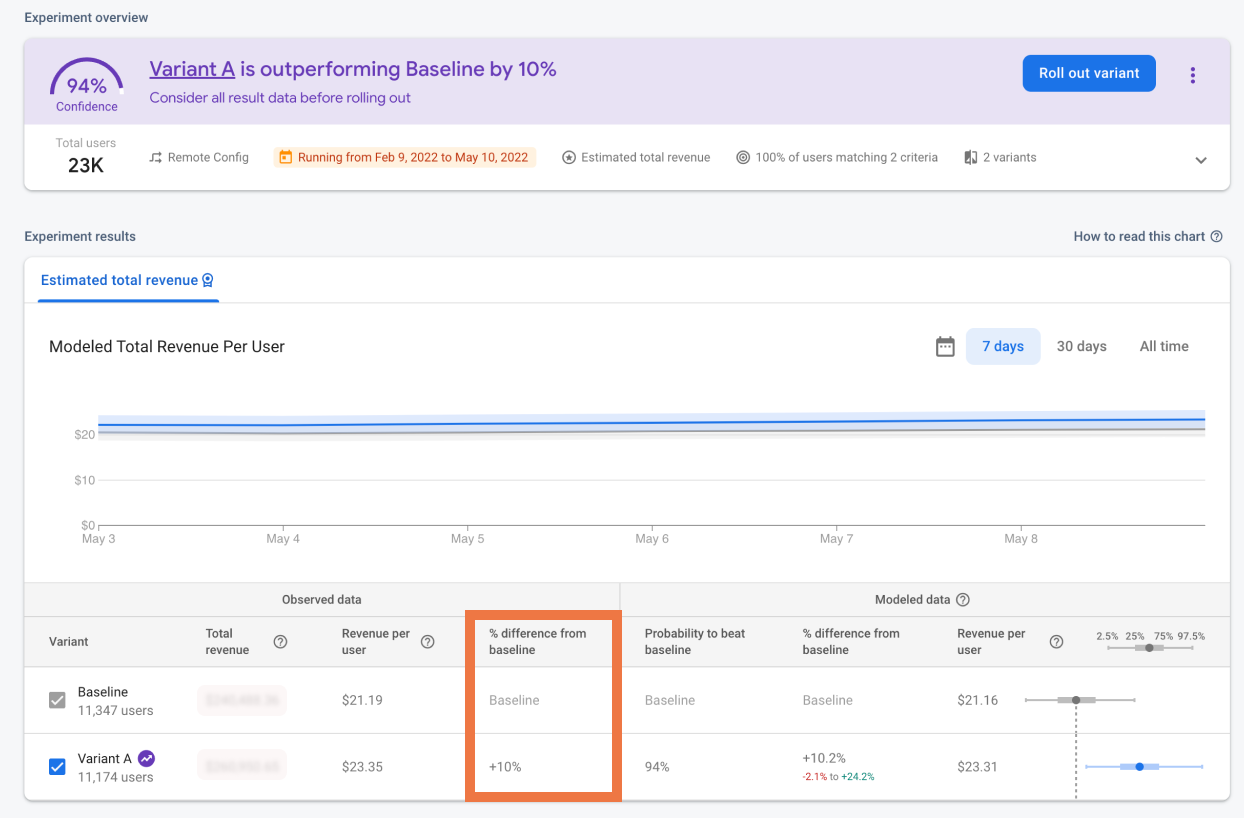1244x818 pixels.
Task: Click star icon beside Estimated total revenue
Action: [x=569, y=158]
